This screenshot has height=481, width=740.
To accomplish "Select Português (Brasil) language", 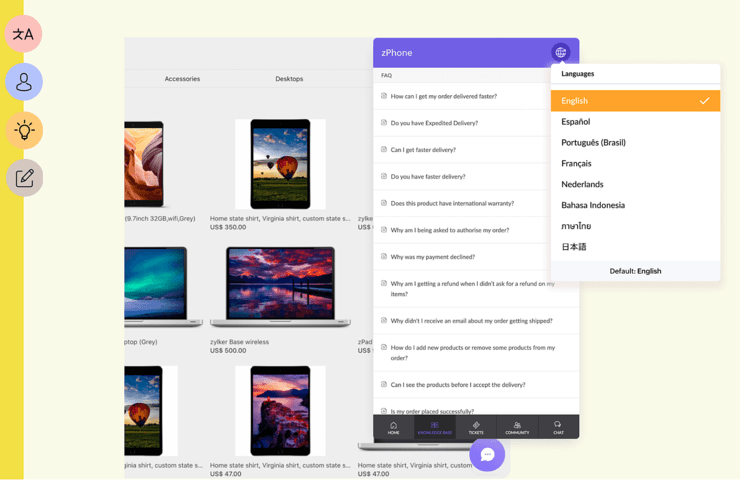I will click(x=593, y=143).
